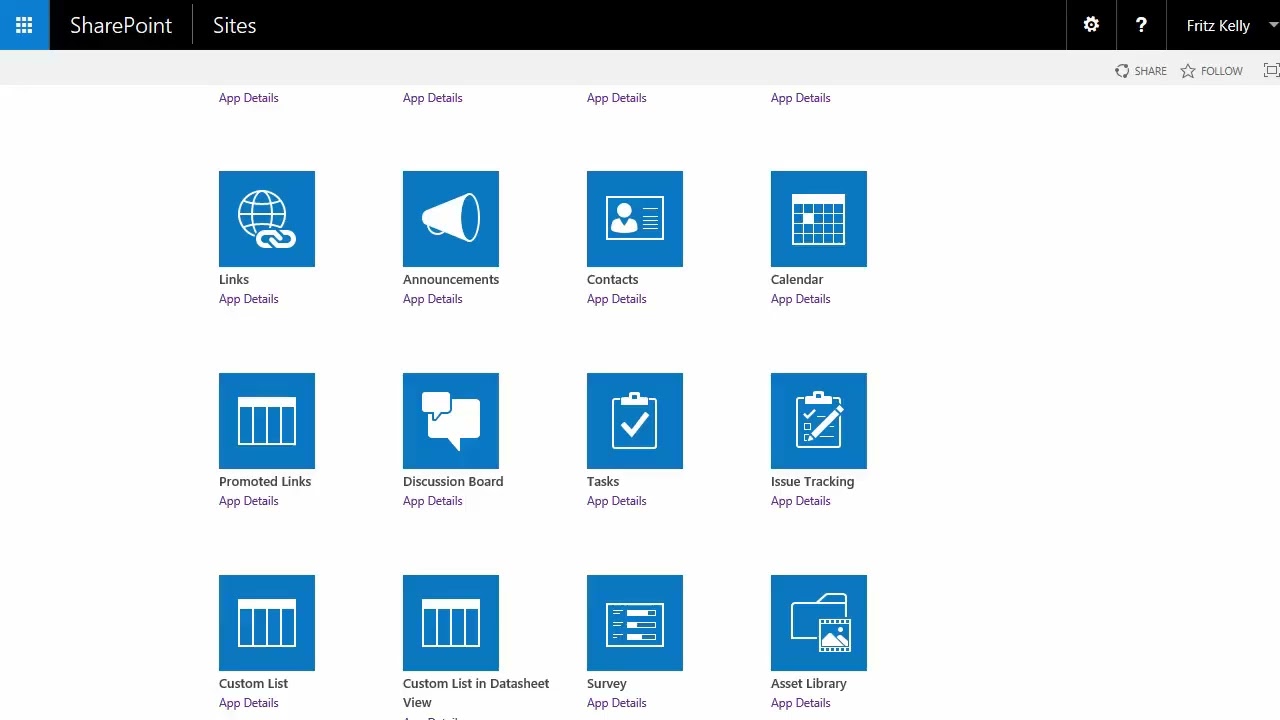The image size is (1280, 720).
Task: Open App Details under Announcements
Action: (x=433, y=299)
